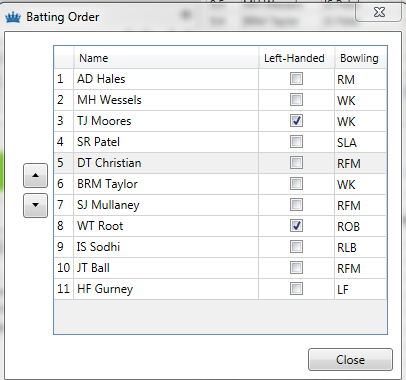Viewport: 406px width, 380px height.
Task: Click the row number 5 header cell
Action: pos(64,163)
